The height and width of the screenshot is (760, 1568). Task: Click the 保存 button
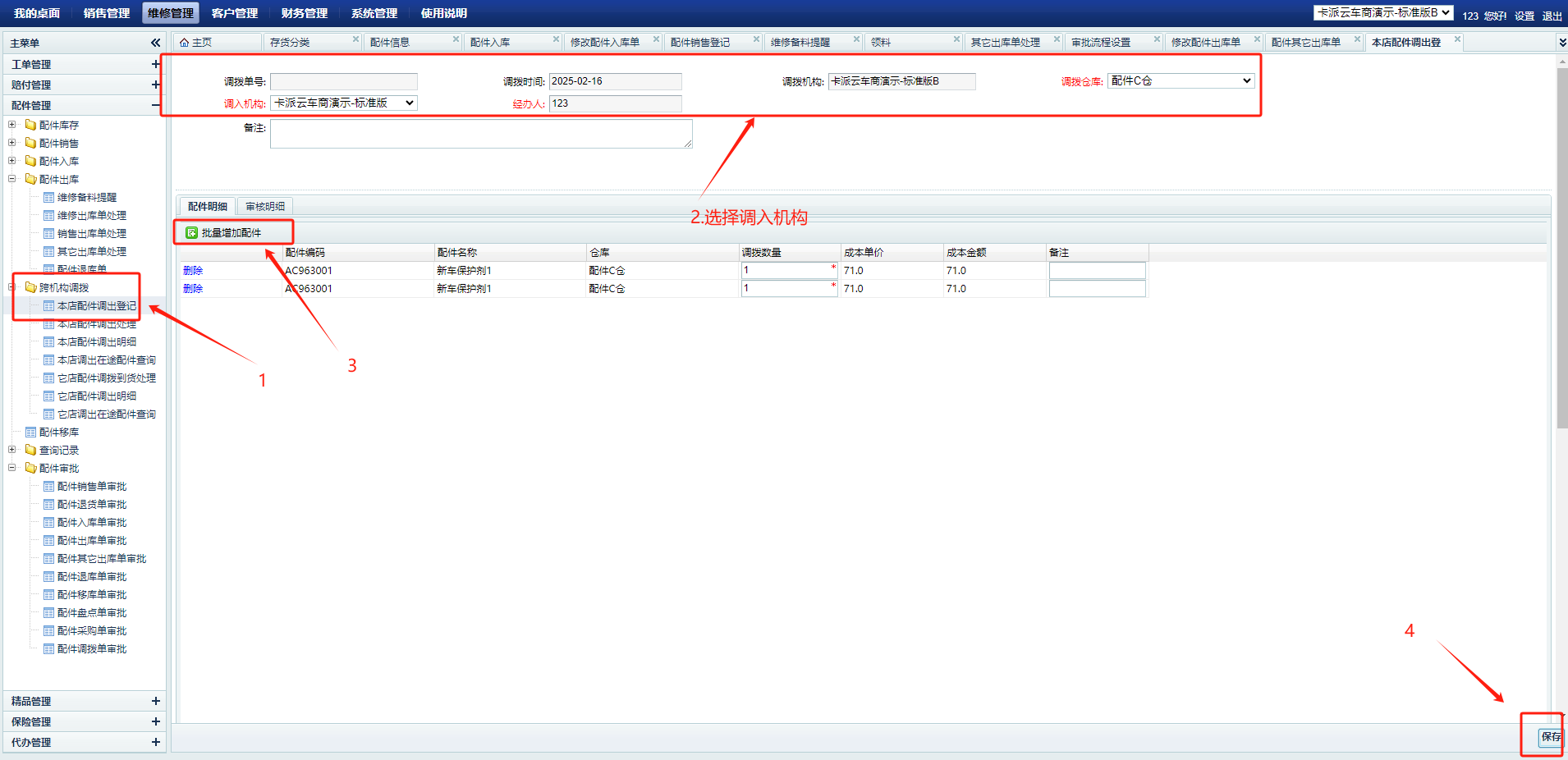click(x=1550, y=737)
